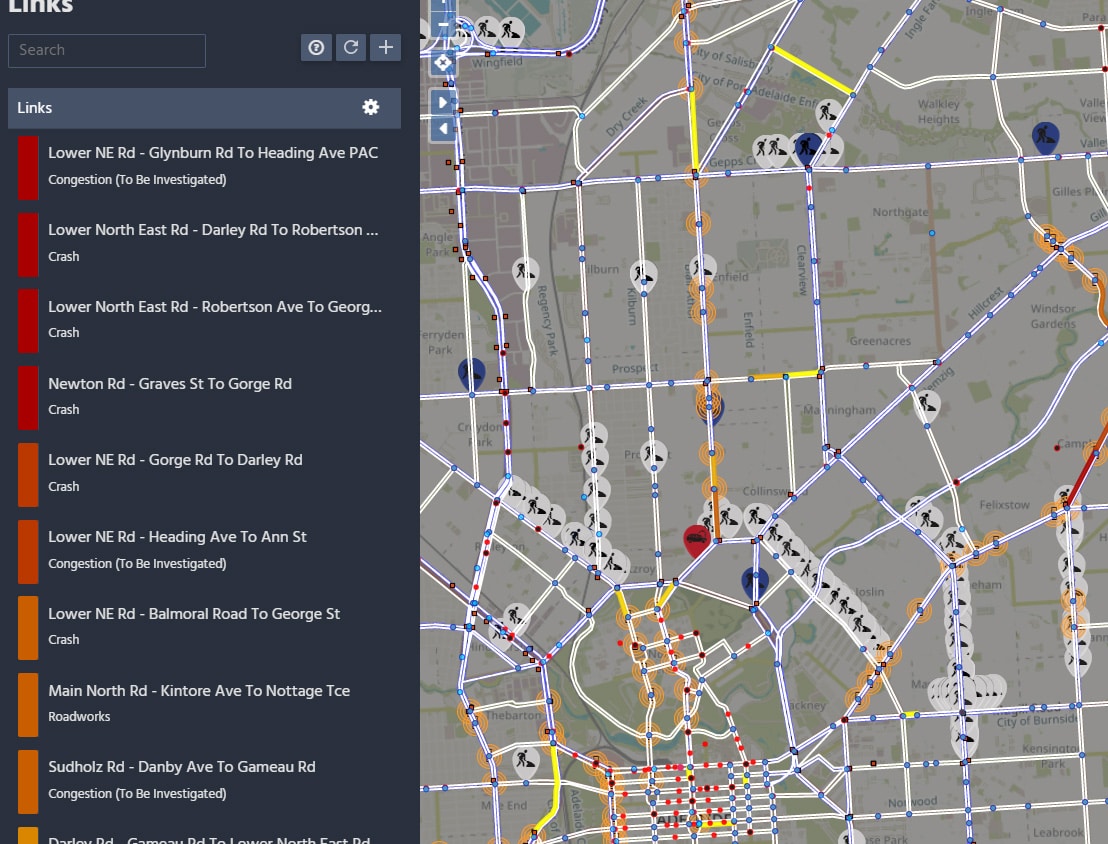Select the red car crash marker on the map
This screenshot has width=1108, height=844.
click(x=697, y=536)
